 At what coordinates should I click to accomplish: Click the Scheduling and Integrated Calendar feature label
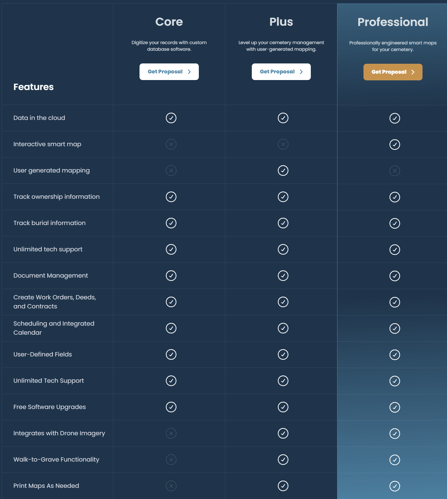[54, 328]
